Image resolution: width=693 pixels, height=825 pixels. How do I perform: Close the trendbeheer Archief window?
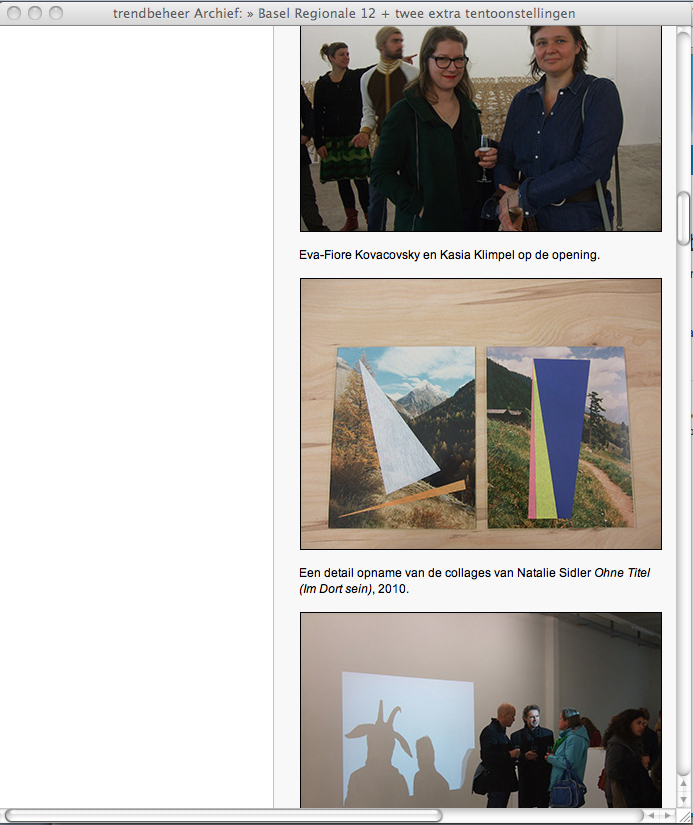tap(14, 13)
